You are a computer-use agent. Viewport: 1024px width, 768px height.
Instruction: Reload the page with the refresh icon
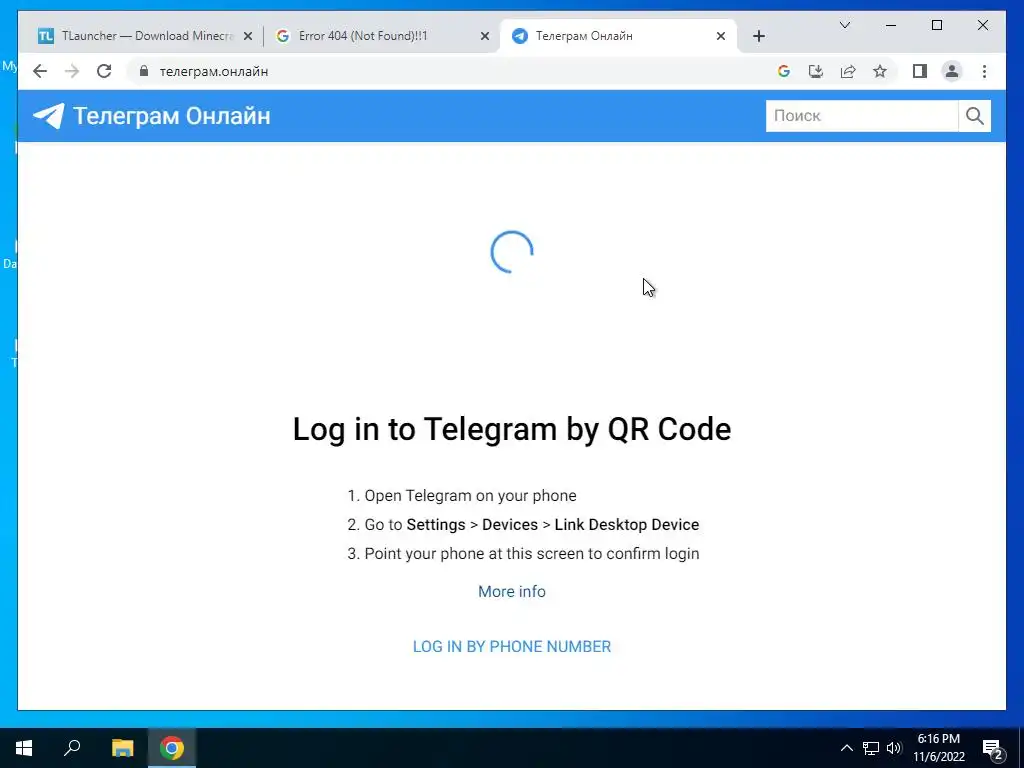[x=104, y=71]
